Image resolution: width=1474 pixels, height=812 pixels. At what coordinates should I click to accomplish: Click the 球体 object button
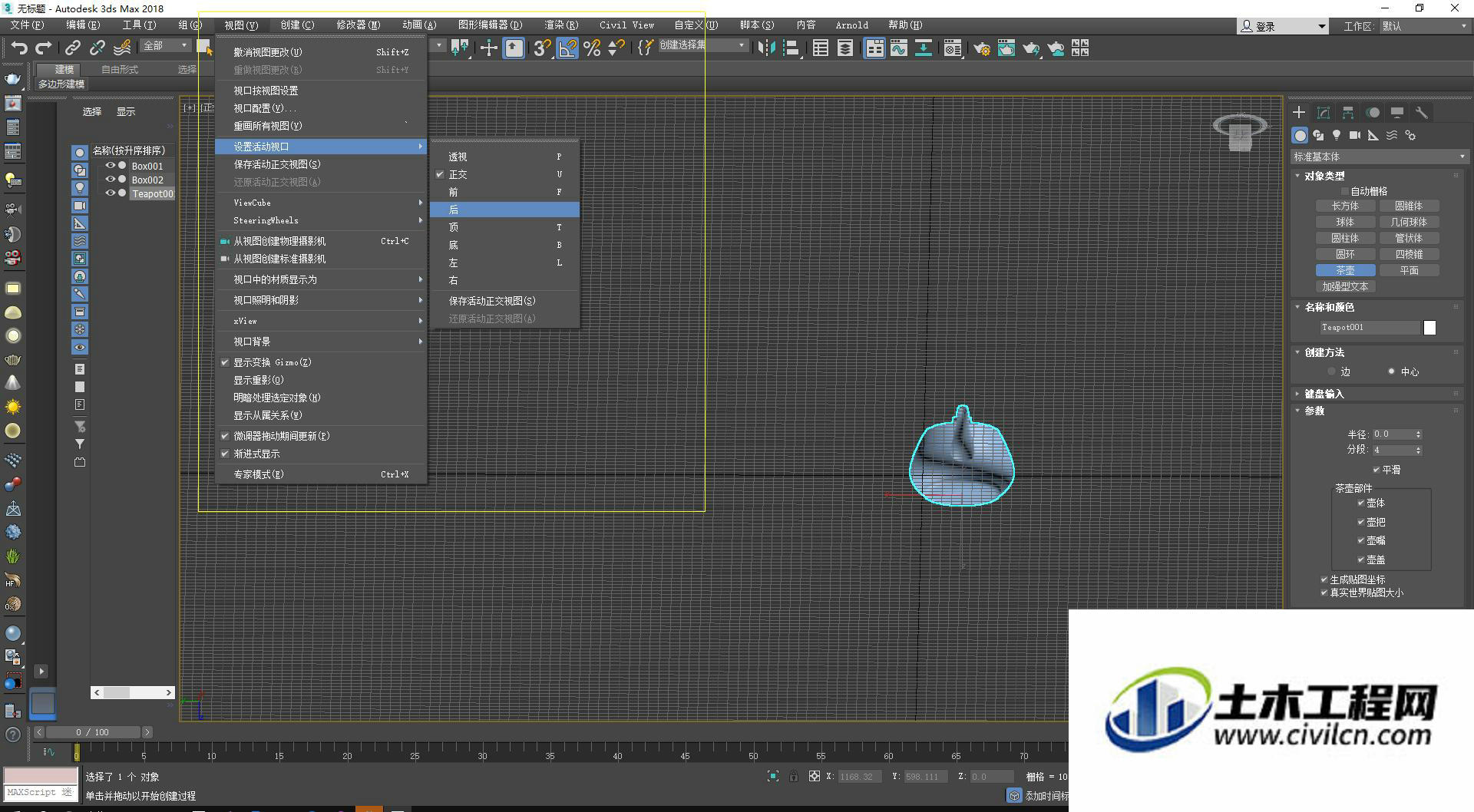[x=1345, y=222]
